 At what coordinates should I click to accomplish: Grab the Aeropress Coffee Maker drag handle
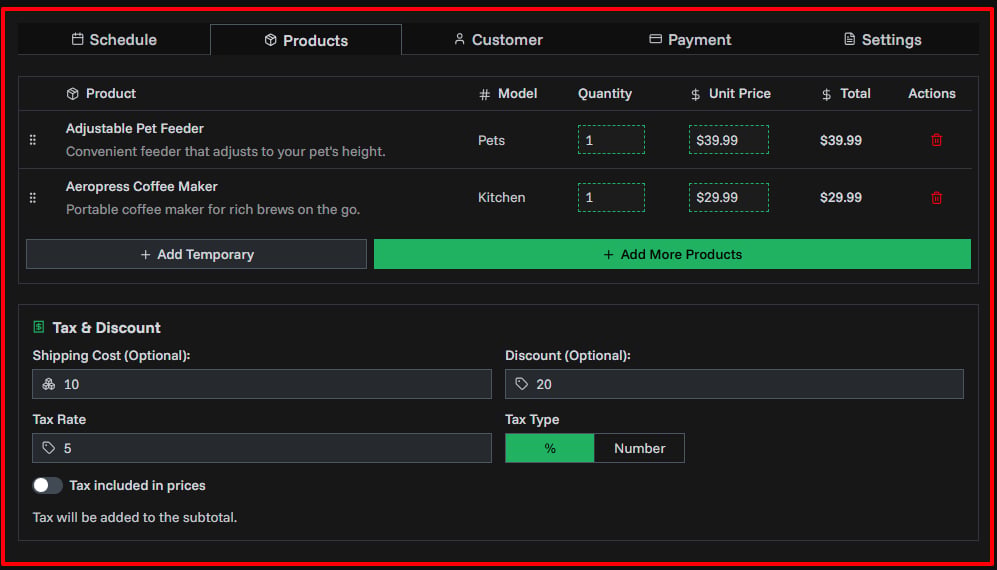[x=33, y=198]
